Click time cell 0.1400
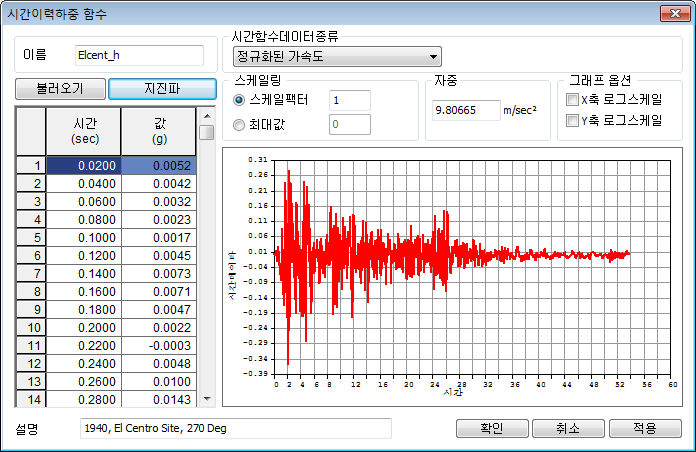This screenshot has height=452, width=696. click(x=83, y=274)
